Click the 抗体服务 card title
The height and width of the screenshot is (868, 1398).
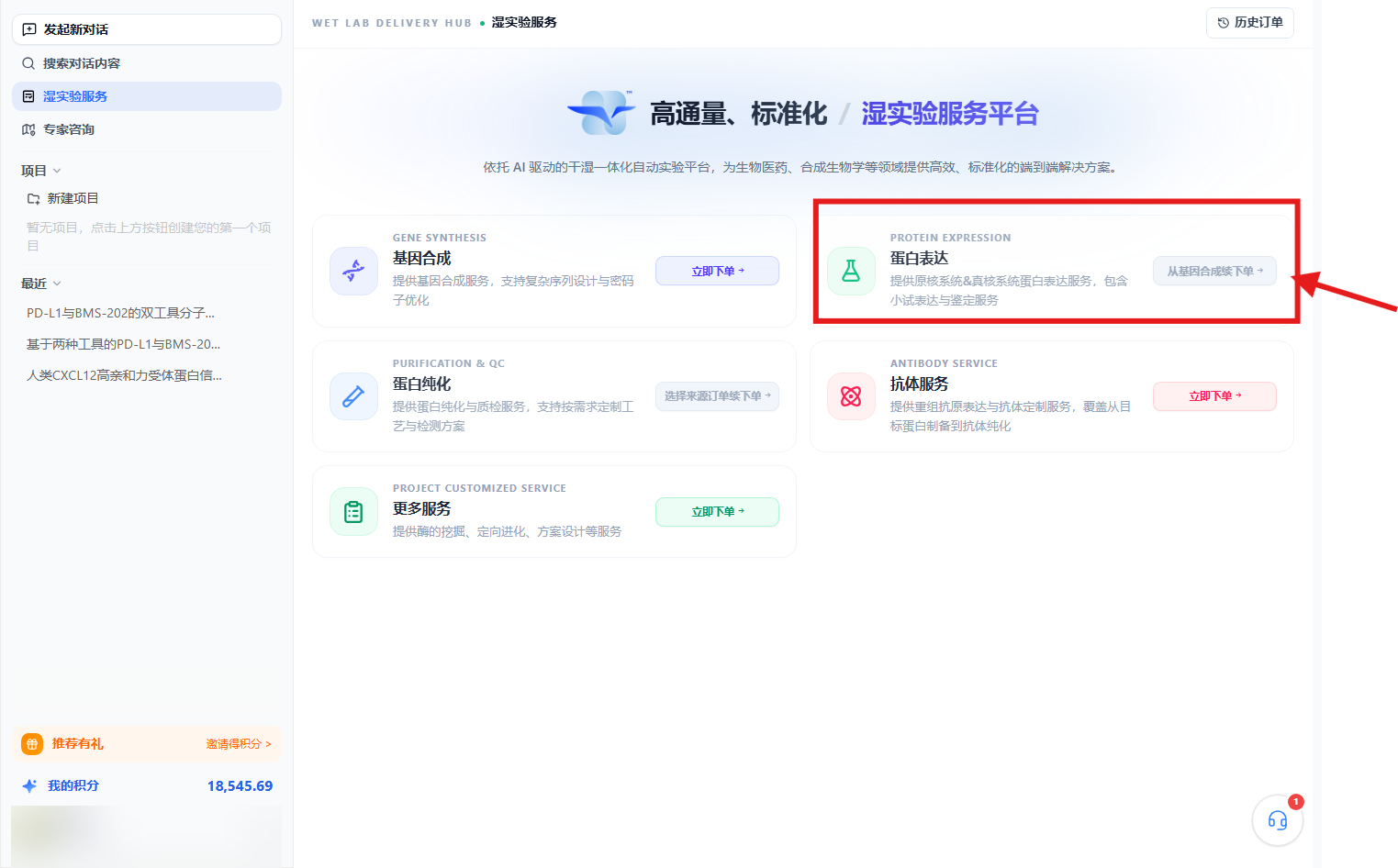pyautogui.click(x=919, y=384)
